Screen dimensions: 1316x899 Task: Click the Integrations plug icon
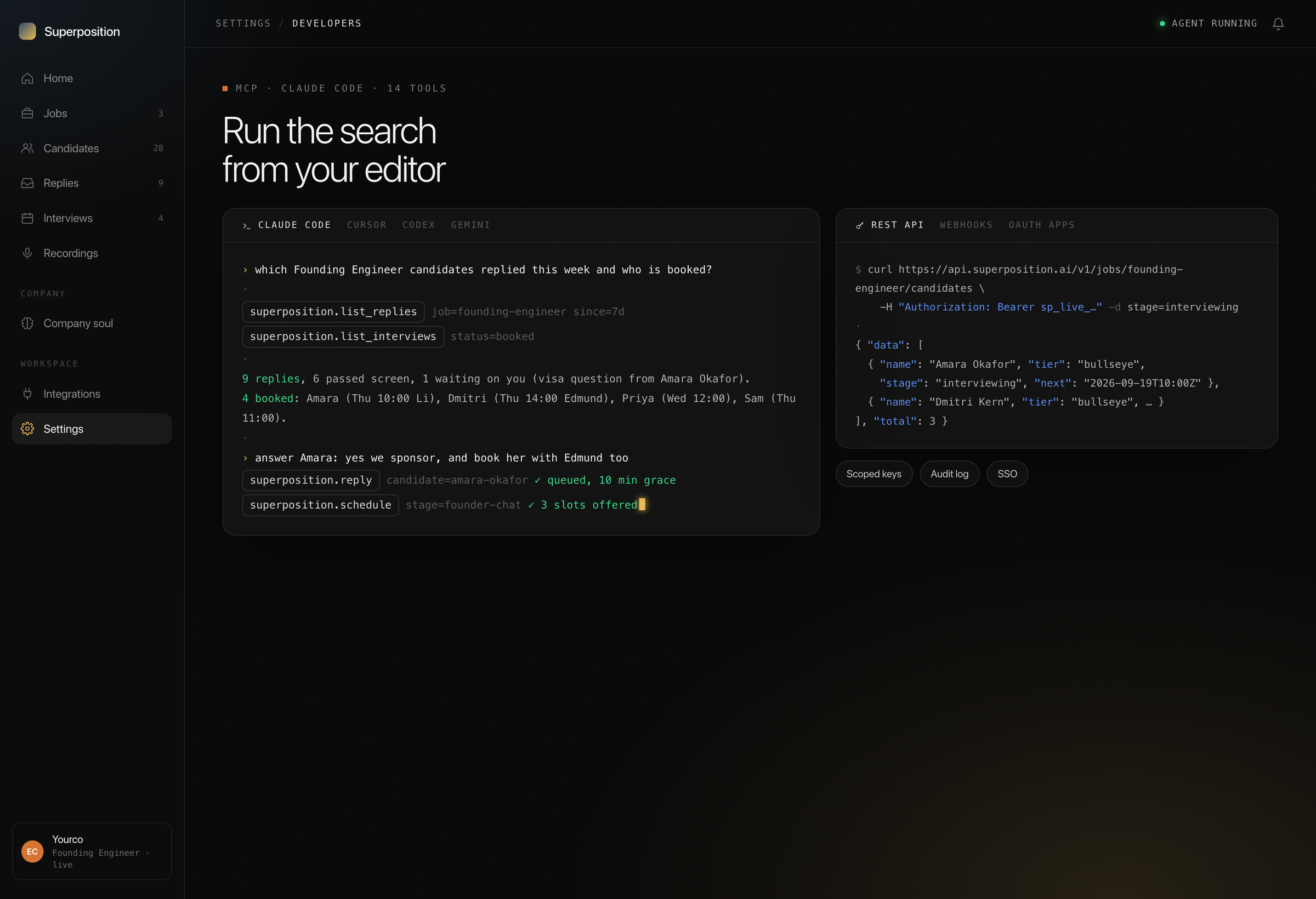tap(27, 394)
